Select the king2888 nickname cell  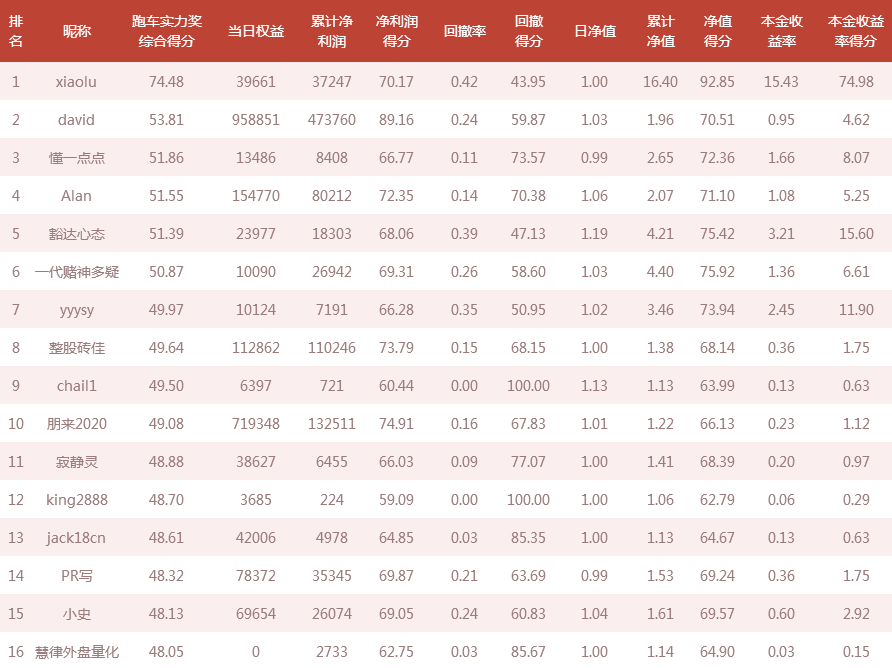76,500
